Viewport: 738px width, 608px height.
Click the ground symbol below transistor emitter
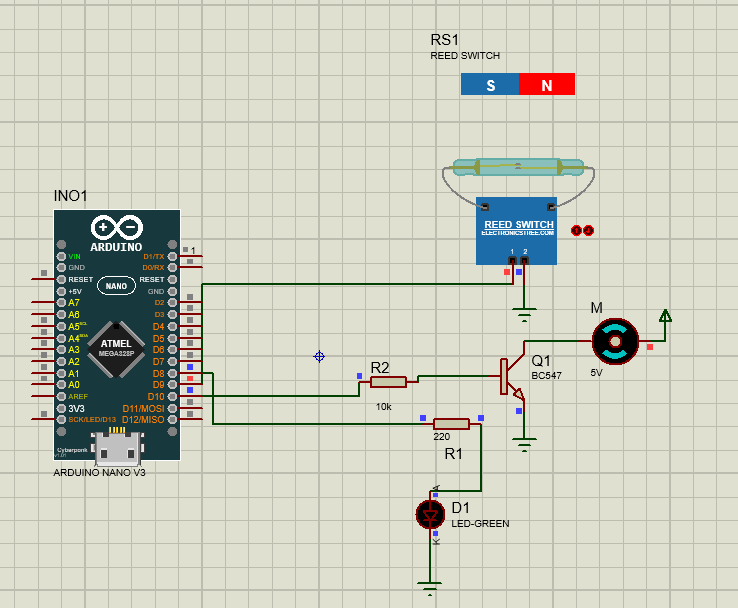pos(524,445)
